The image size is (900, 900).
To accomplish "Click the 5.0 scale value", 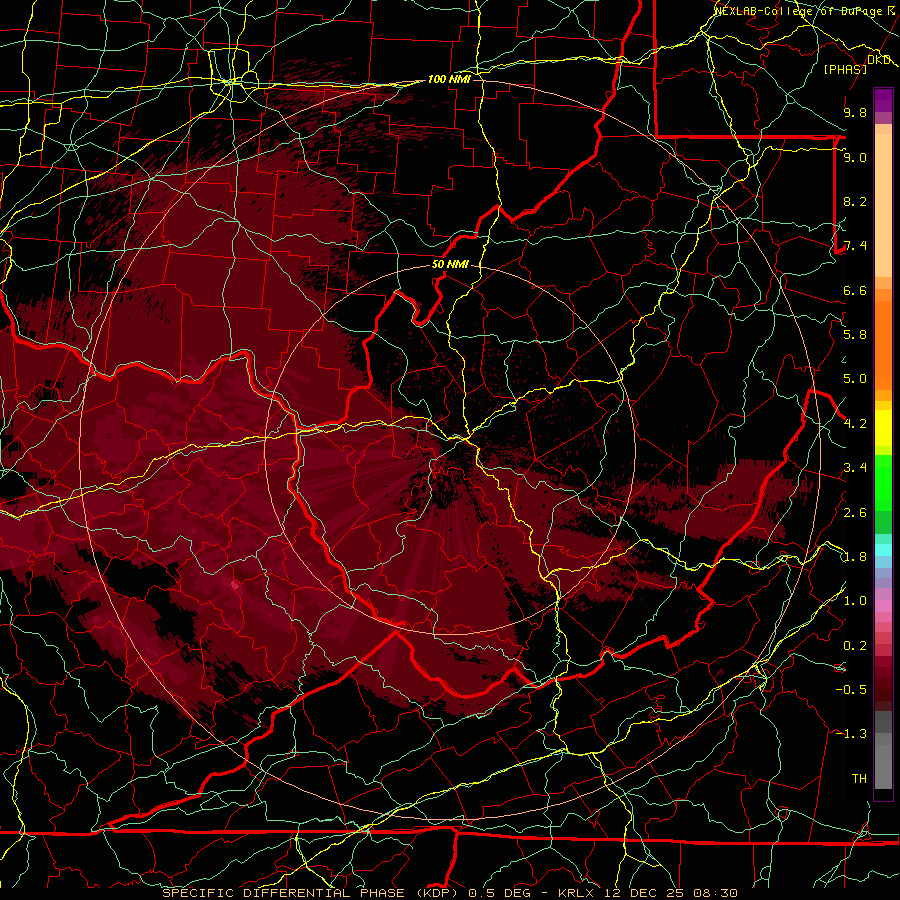I will 855,379.
